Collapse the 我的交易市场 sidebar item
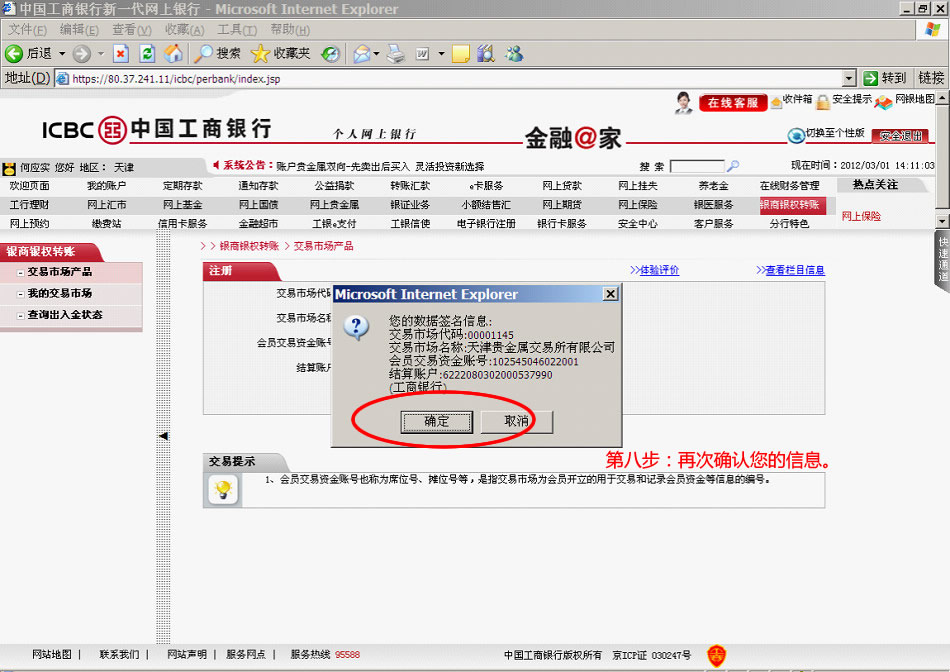The image size is (950, 672). [21, 294]
